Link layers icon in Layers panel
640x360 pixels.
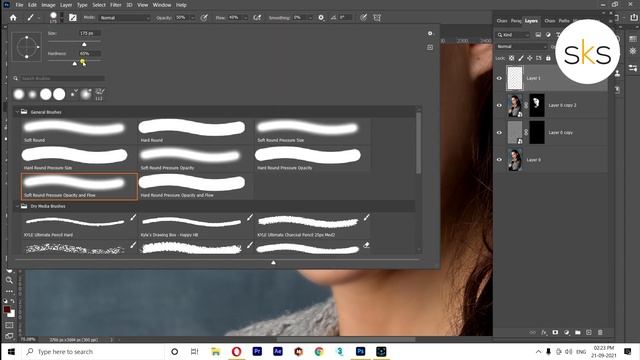532,332
